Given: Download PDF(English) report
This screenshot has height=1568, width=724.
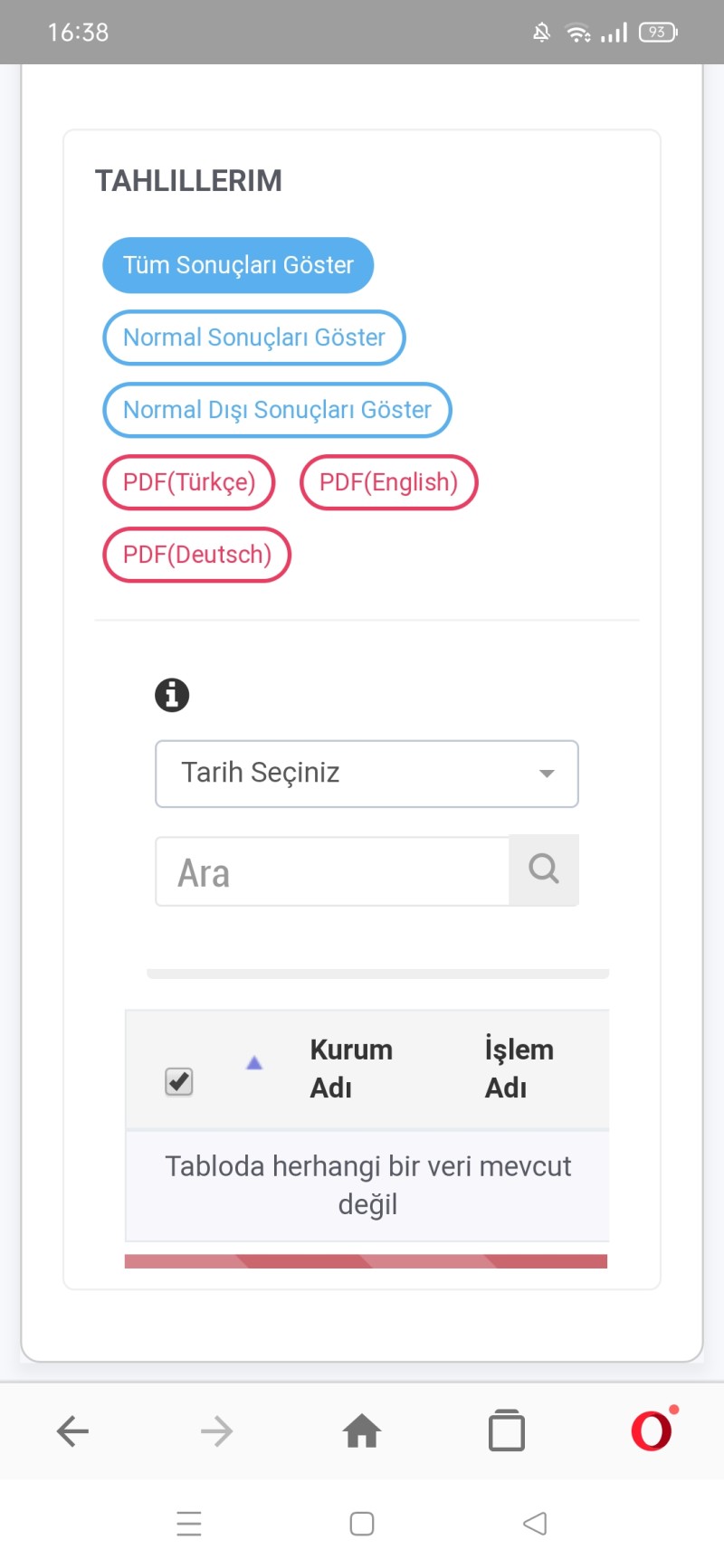Looking at the screenshot, I should 389,482.
